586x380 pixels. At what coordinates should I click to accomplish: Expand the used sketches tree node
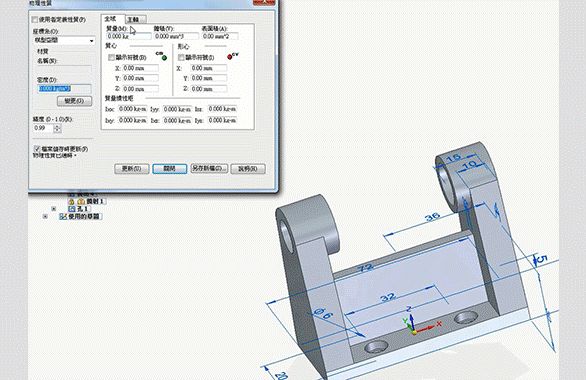(45, 216)
